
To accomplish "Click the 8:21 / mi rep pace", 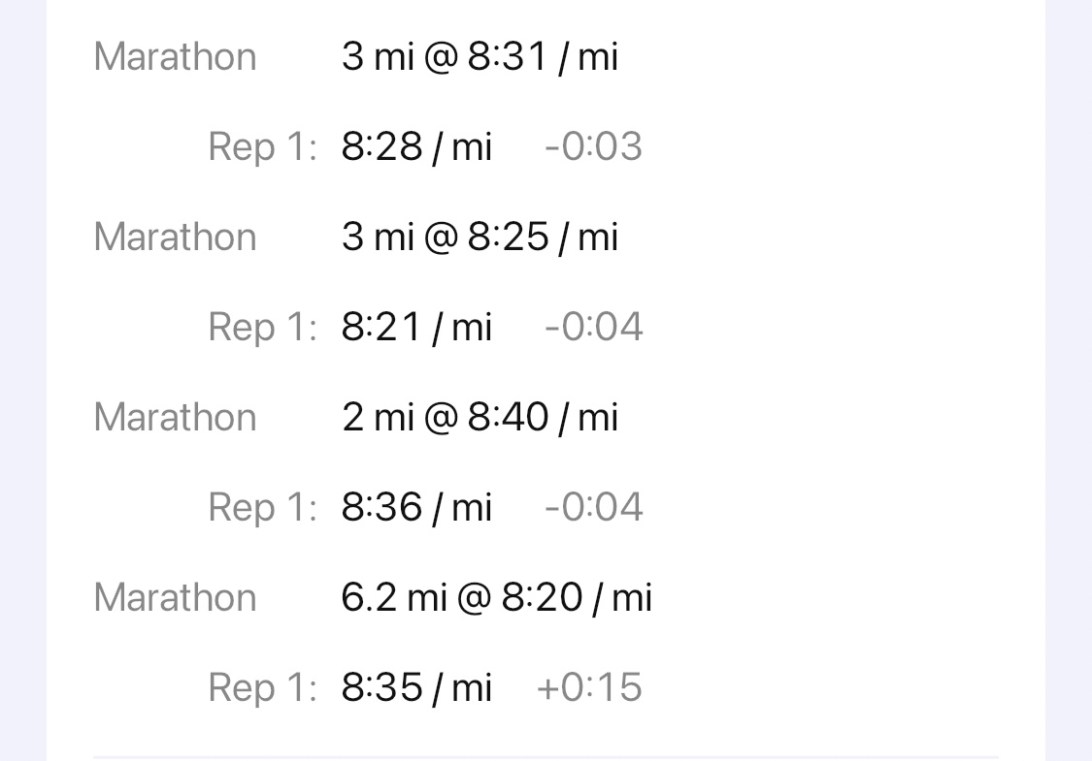I will [416, 327].
